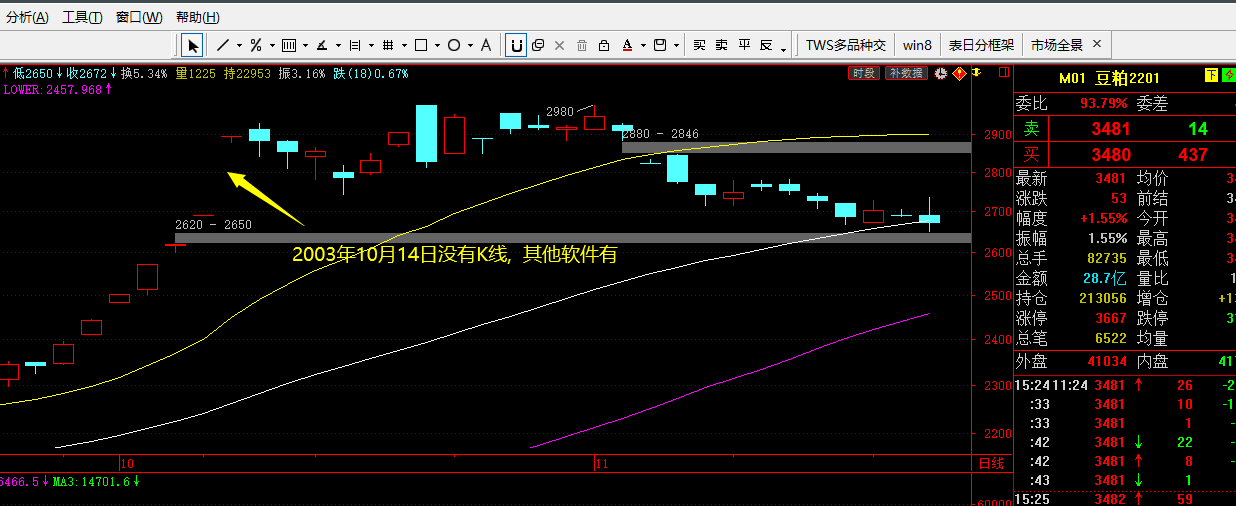Open the 帮助(H) menu
The image size is (1236, 506).
(x=197, y=17)
